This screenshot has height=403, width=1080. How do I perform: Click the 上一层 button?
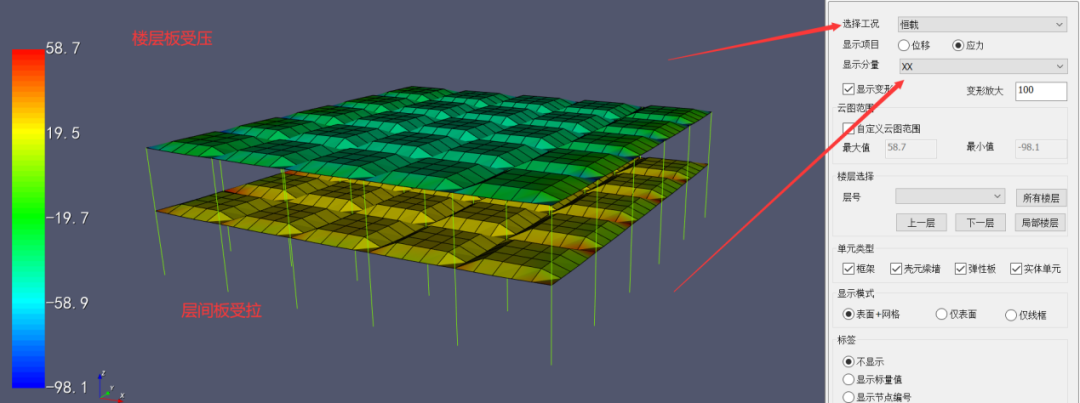[922, 223]
